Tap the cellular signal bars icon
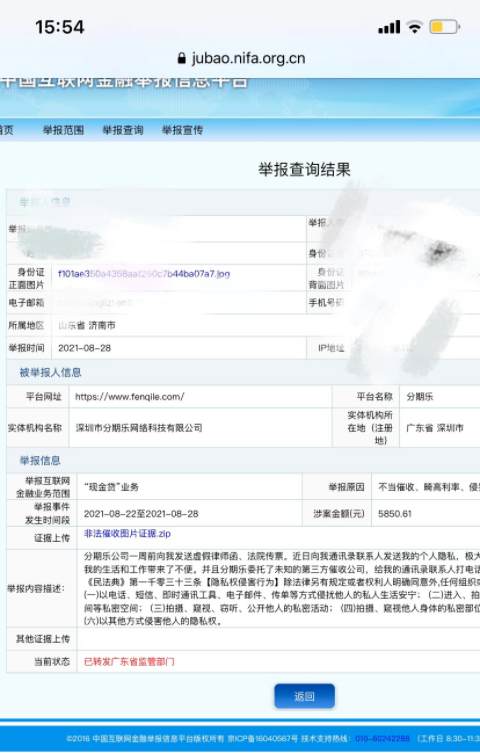Image resolution: width=480 pixels, height=753 pixels. [389, 27]
